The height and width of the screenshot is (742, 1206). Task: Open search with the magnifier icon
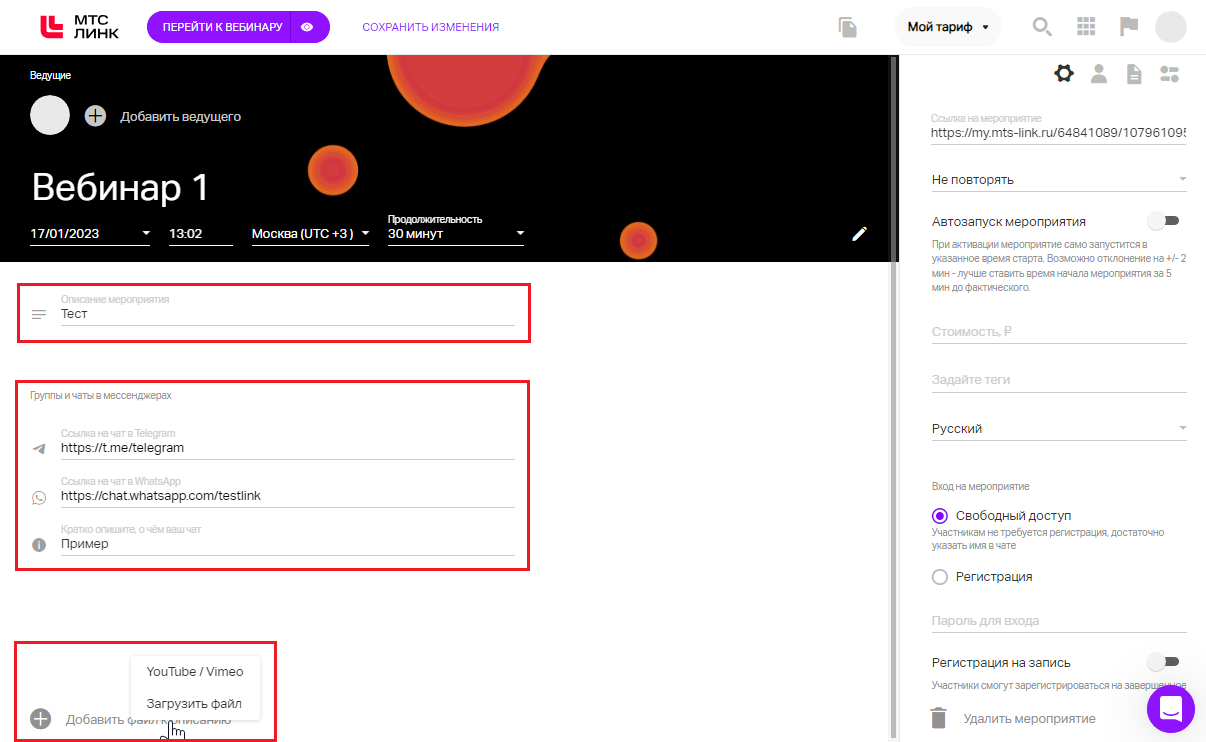[1042, 27]
